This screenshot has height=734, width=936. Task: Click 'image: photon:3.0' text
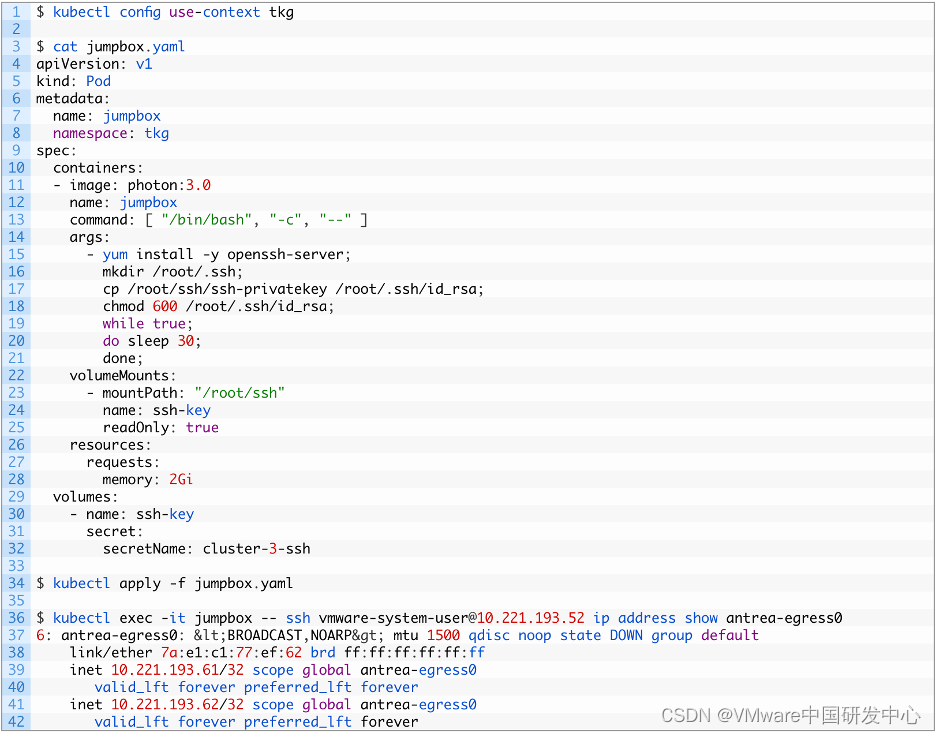[140, 185]
